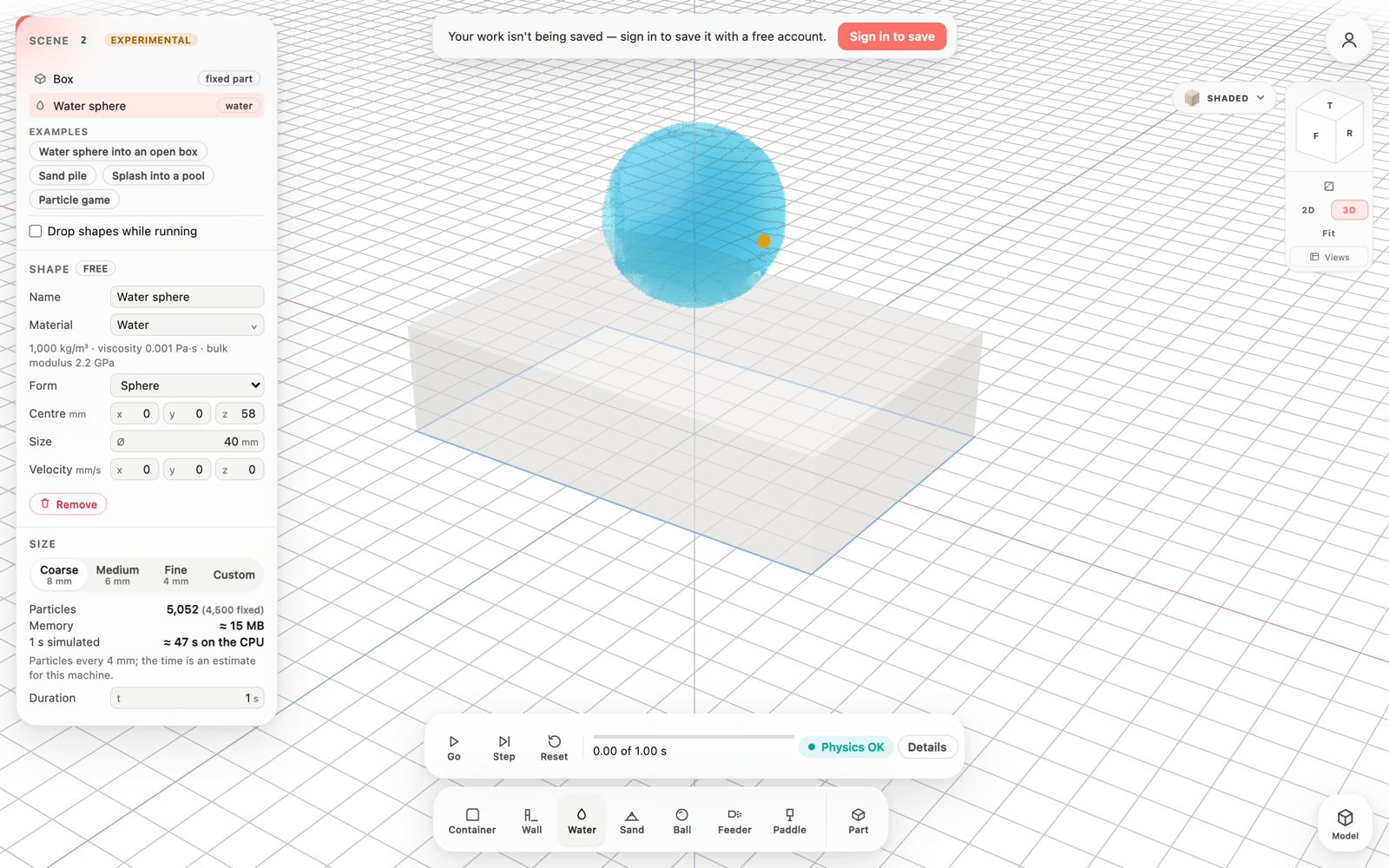1389x868 pixels.
Task: Toggle the section-plane icon above 2D/3D
Action: tap(1328, 187)
